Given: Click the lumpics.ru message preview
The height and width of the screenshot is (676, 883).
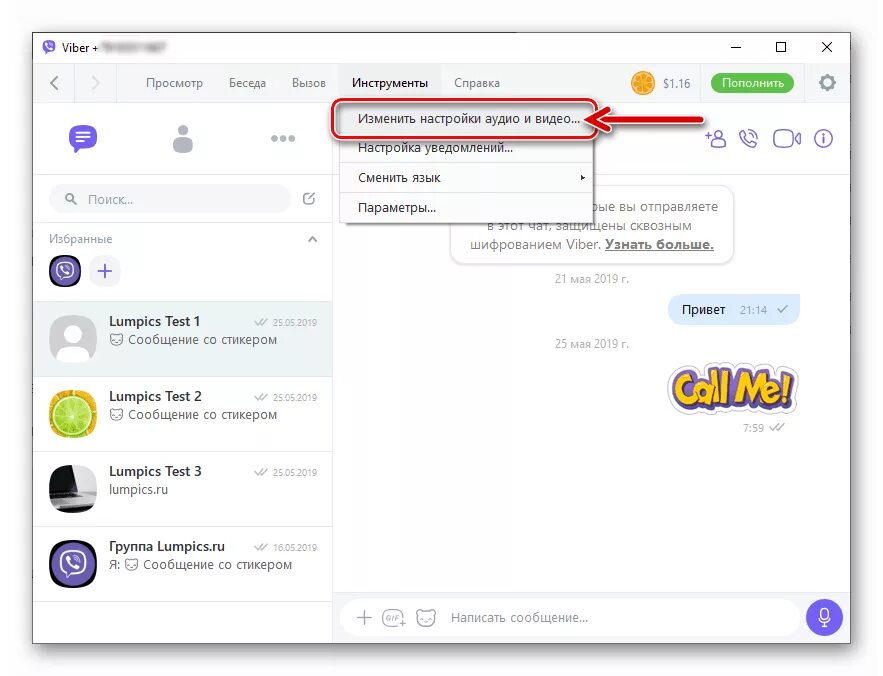Looking at the screenshot, I should point(139,490).
